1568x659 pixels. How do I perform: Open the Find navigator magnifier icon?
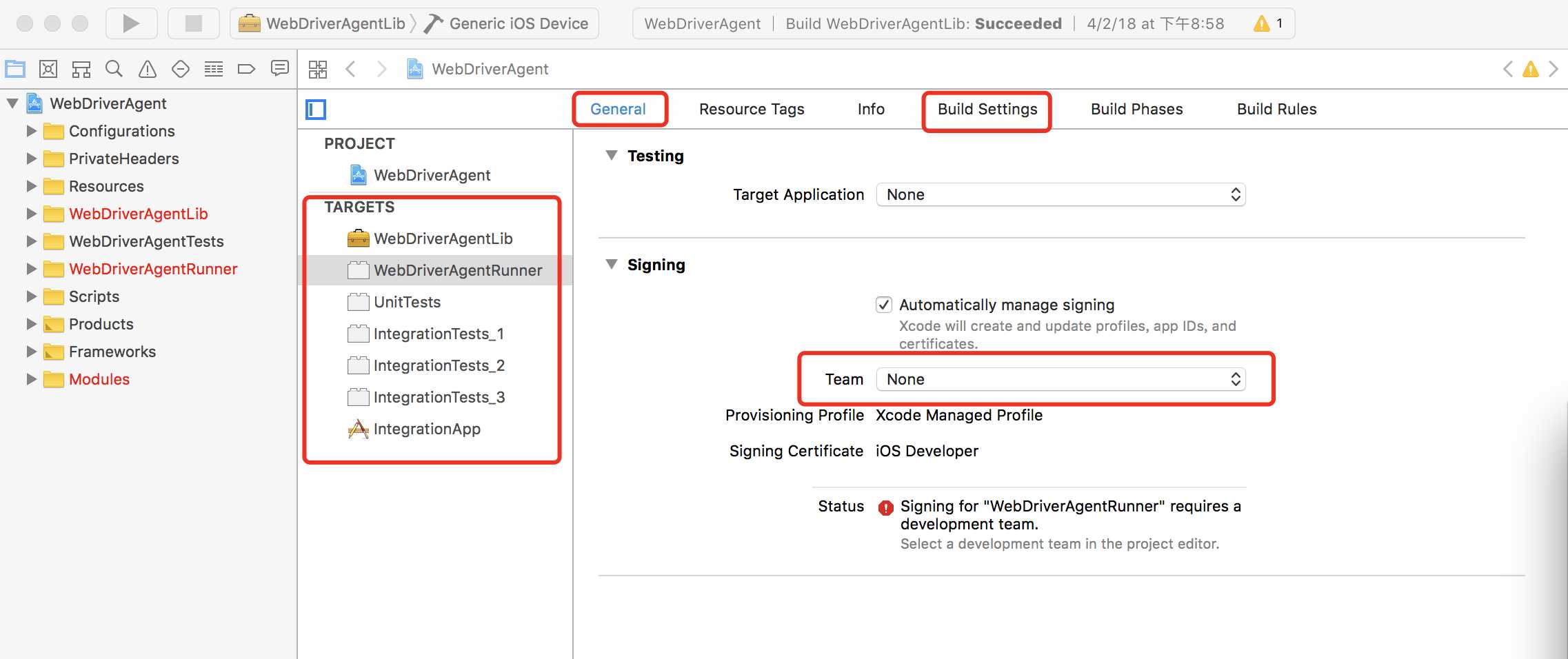114,69
